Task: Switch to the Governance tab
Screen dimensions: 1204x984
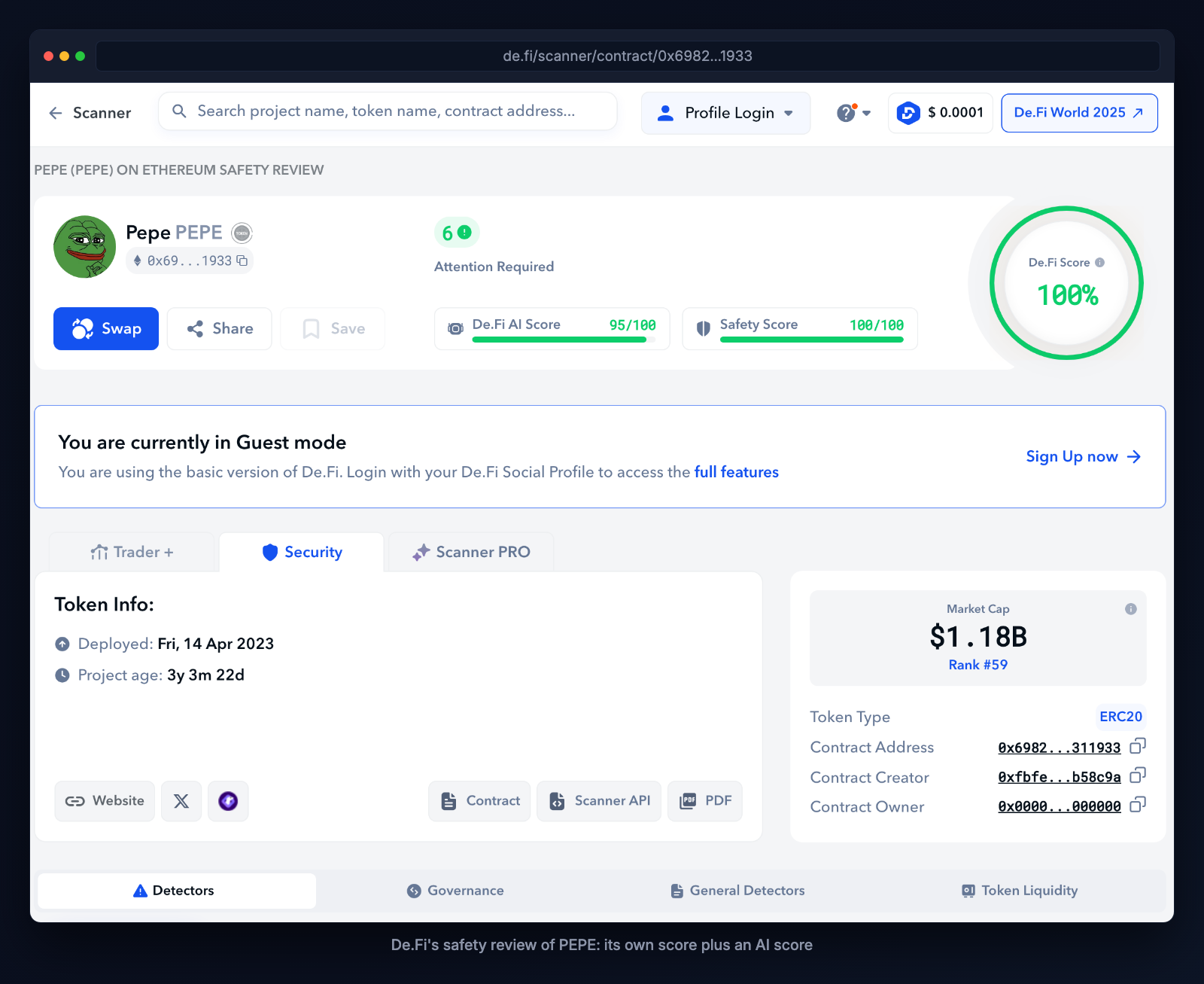Action: pyautogui.click(x=455, y=891)
